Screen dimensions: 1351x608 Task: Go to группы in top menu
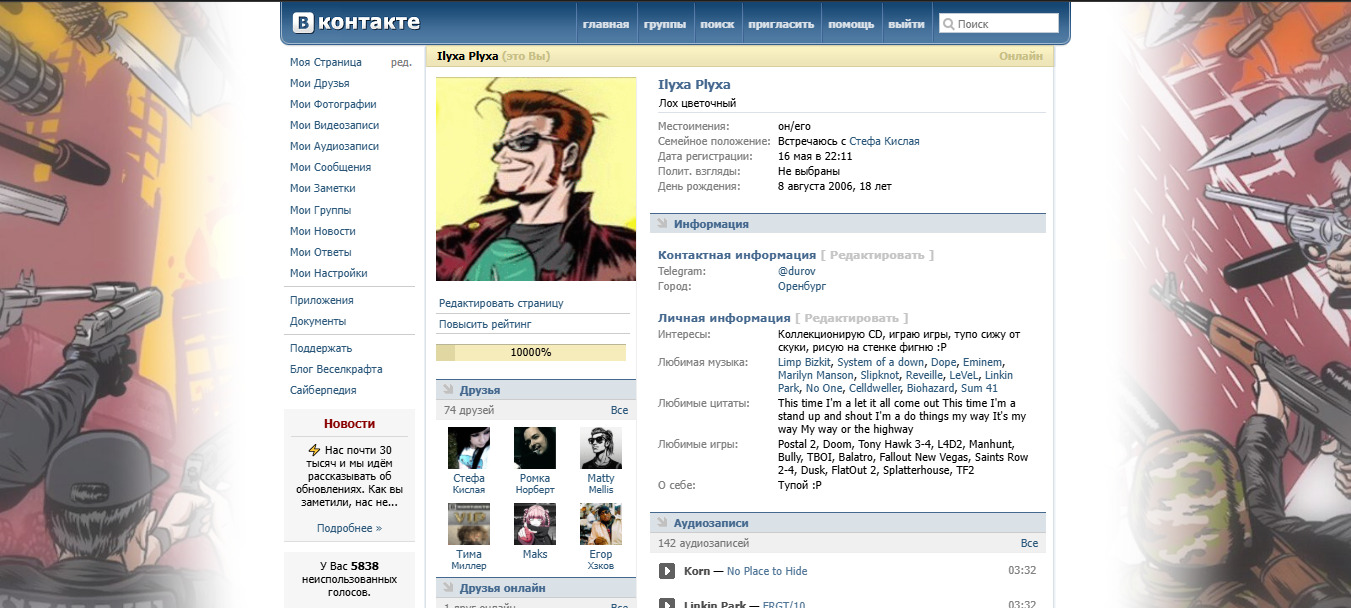pos(665,24)
